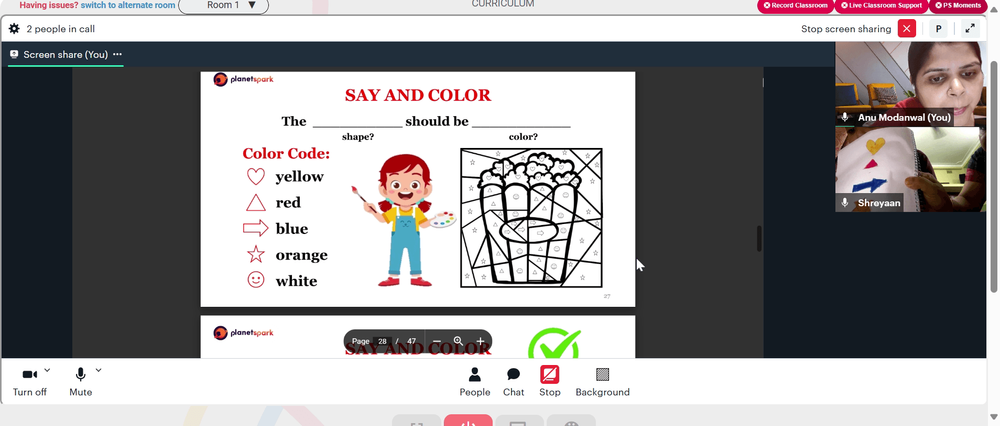Image resolution: width=1000 pixels, height=426 pixels.
Task: Click the 'color?' label under blank
Action: [523, 137]
